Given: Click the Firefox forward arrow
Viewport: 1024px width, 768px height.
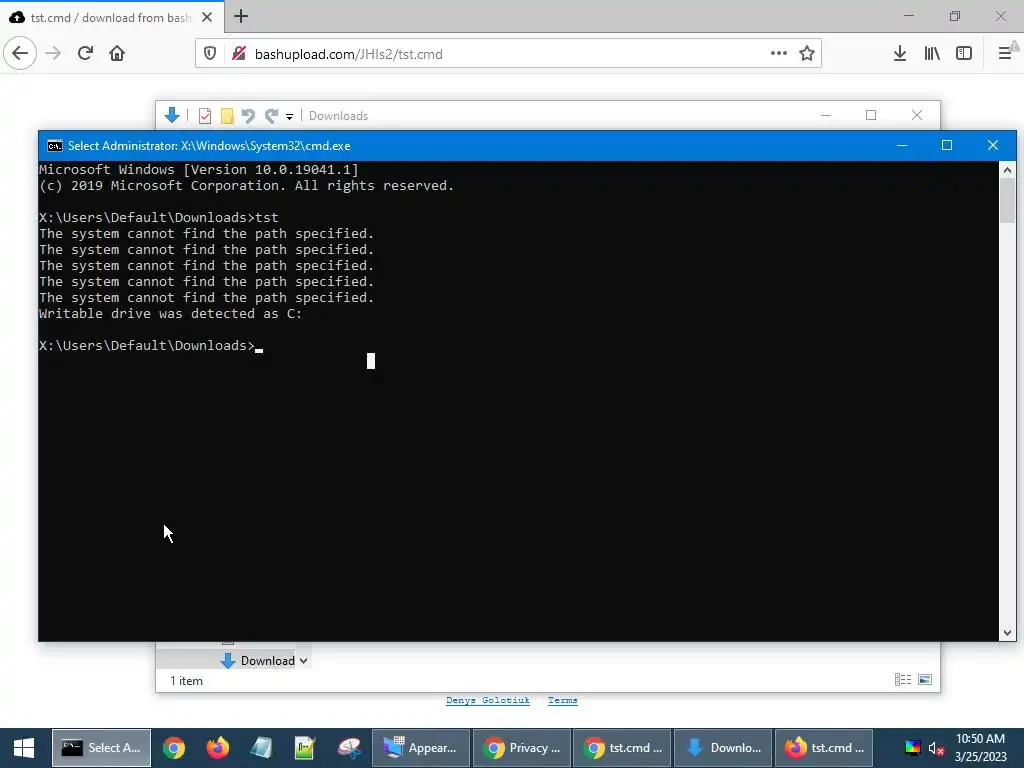Looking at the screenshot, I should pos(53,54).
